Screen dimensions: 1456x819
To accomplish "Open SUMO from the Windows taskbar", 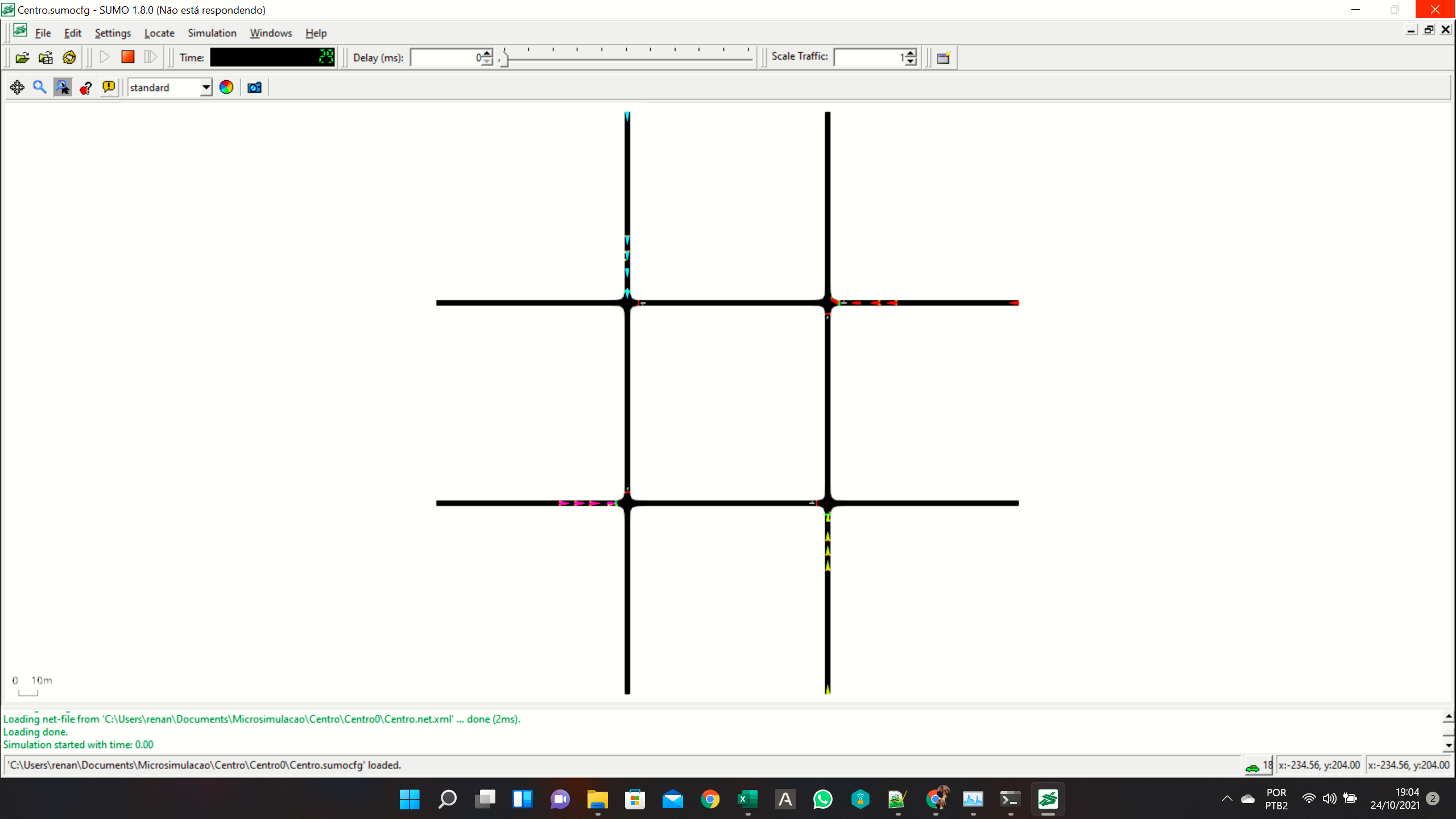I will 1049,800.
